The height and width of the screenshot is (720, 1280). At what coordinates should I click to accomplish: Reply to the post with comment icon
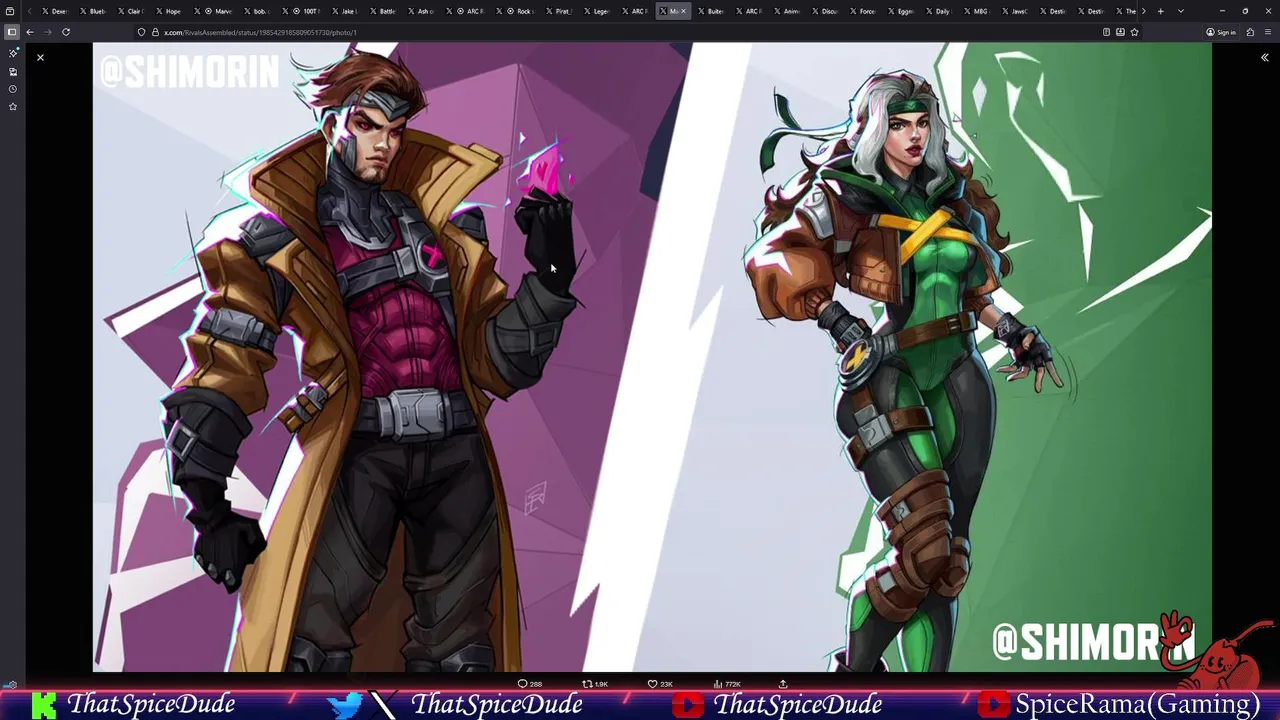tap(522, 684)
